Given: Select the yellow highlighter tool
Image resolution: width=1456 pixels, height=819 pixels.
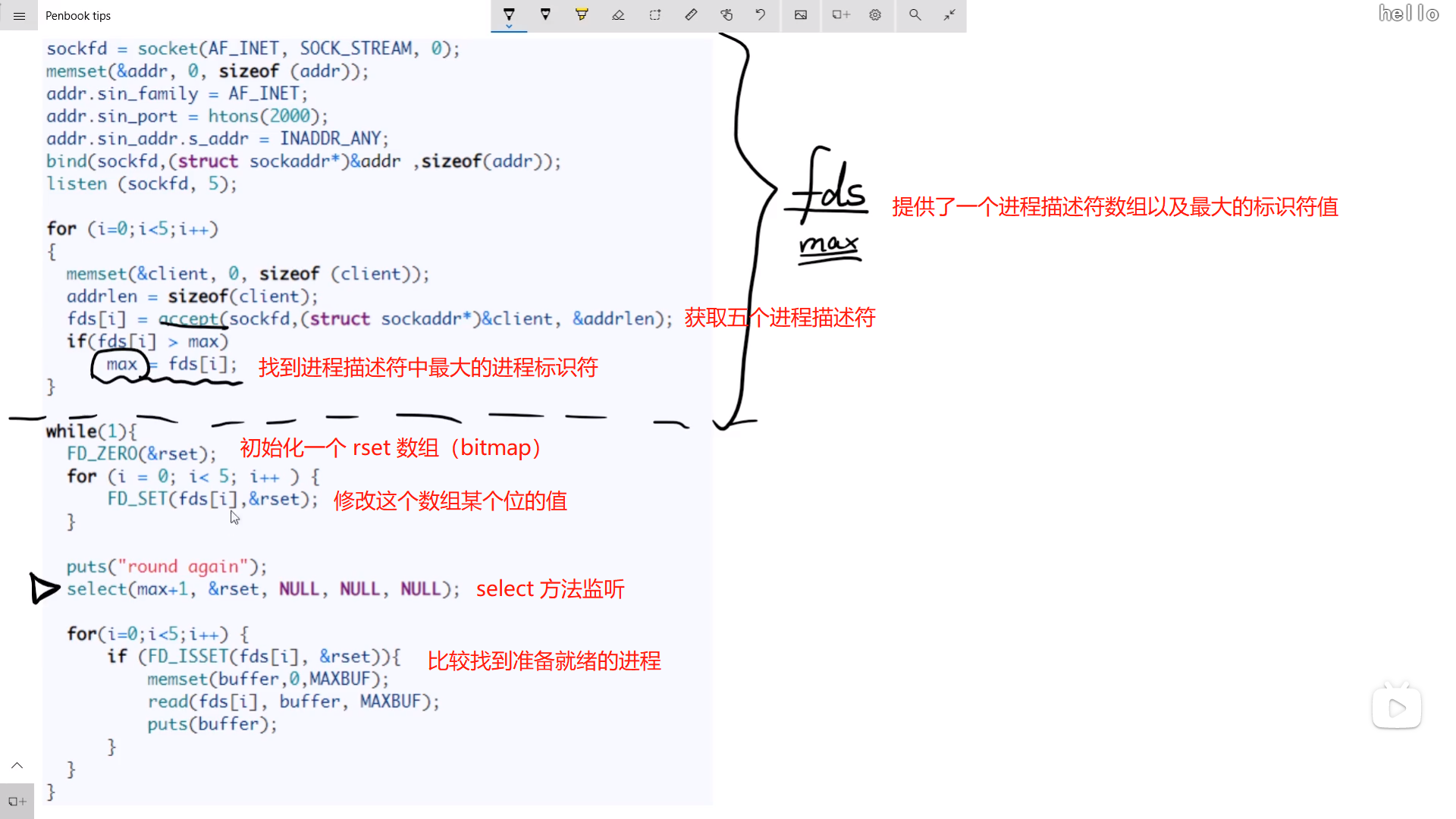Looking at the screenshot, I should 582,14.
